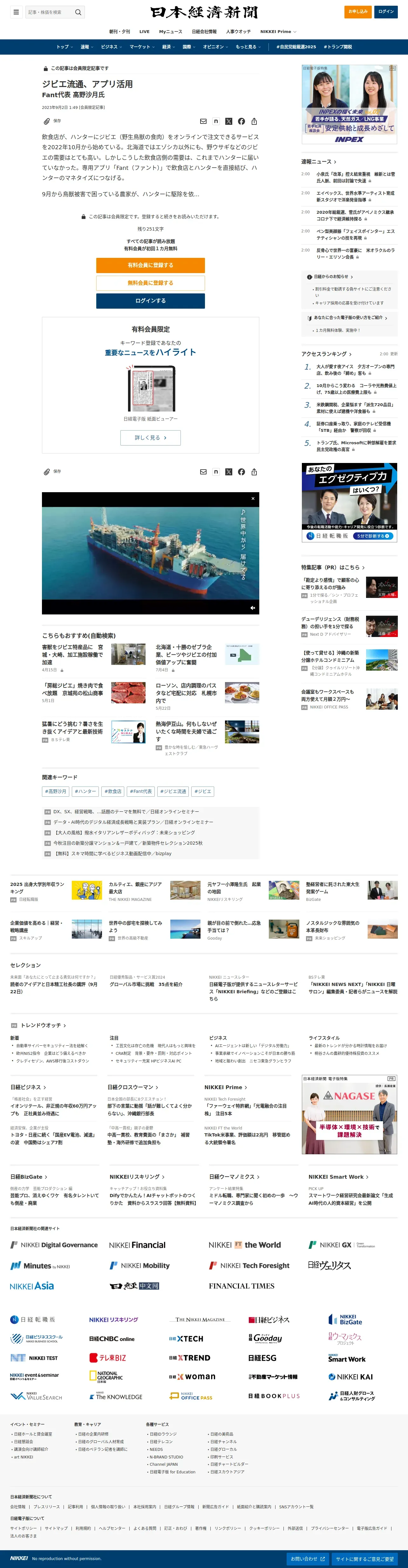The width and height of the screenshot is (408, 1568).
Task: Open the トレンドウオッチ section header
Action: 43,1026
